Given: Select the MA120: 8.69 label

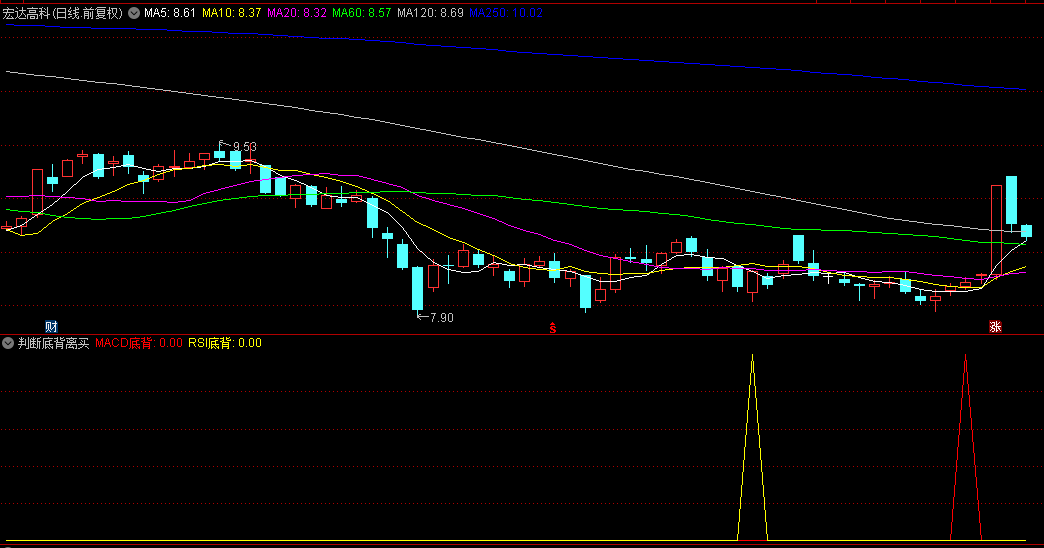Looking at the screenshot, I should click(x=430, y=13).
